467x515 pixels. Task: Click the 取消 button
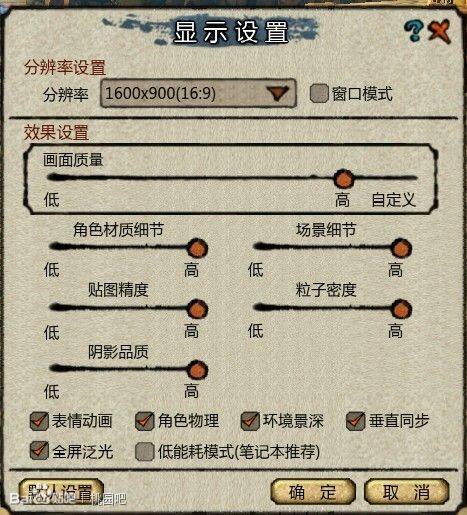click(406, 492)
